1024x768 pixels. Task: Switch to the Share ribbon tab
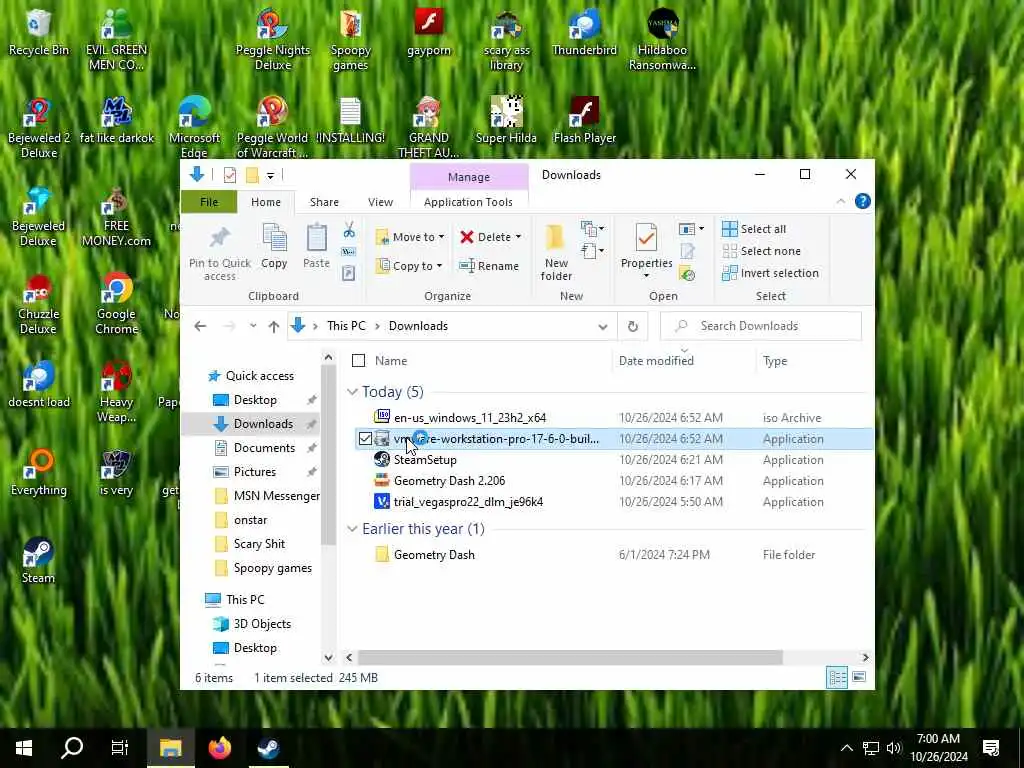tap(324, 202)
